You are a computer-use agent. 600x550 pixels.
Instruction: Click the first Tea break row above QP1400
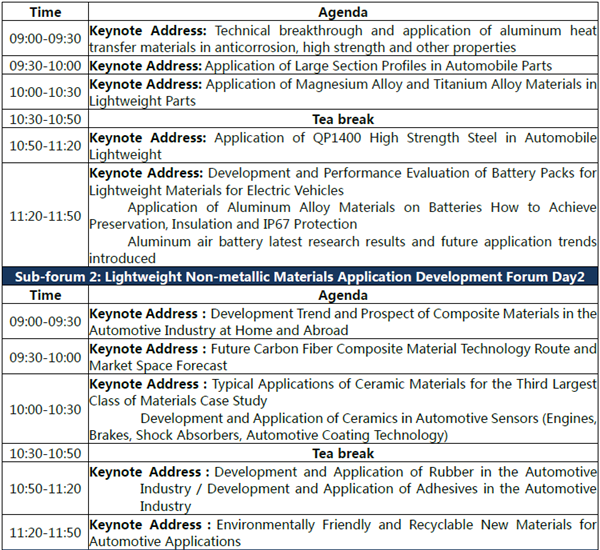(342, 119)
